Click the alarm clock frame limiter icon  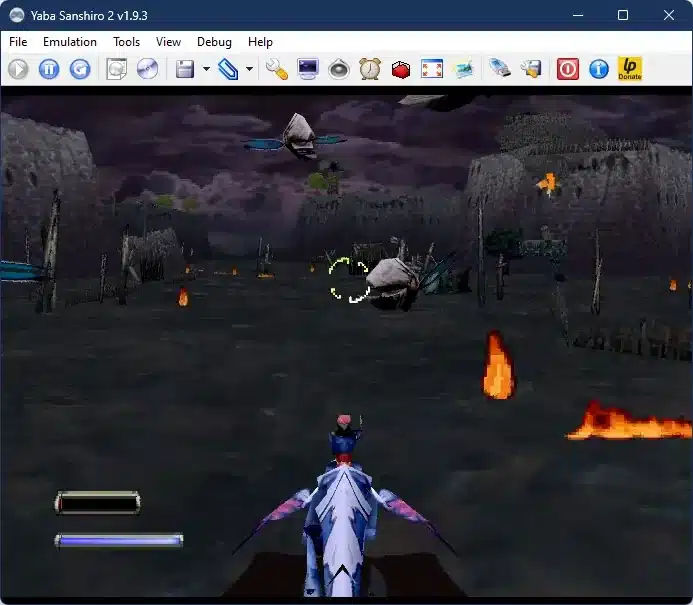click(370, 69)
